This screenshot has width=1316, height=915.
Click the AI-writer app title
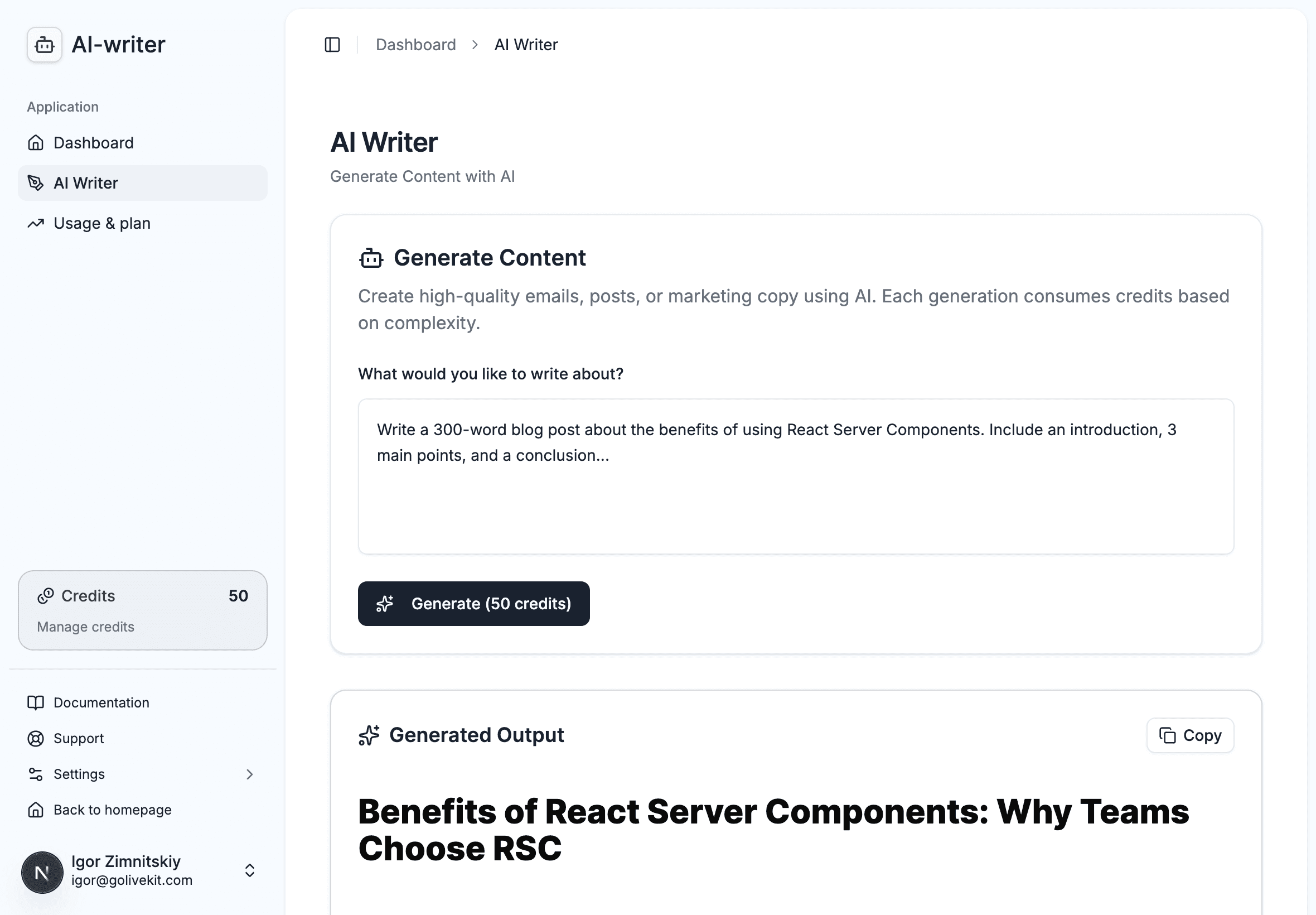[x=119, y=45]
